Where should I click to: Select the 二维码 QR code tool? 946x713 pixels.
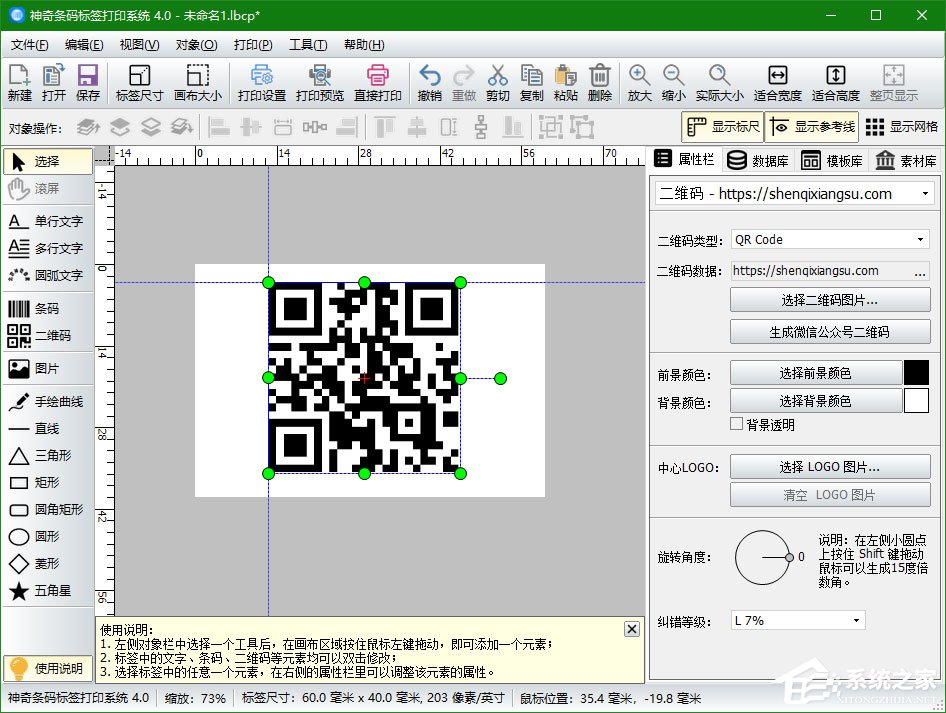point(47,336)
